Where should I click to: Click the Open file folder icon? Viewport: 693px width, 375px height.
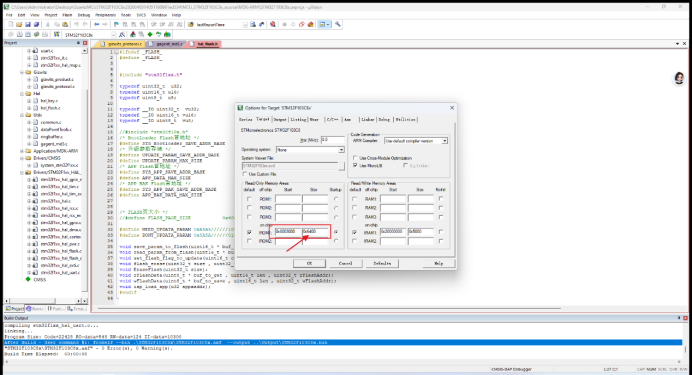click(x=19, y=24)
